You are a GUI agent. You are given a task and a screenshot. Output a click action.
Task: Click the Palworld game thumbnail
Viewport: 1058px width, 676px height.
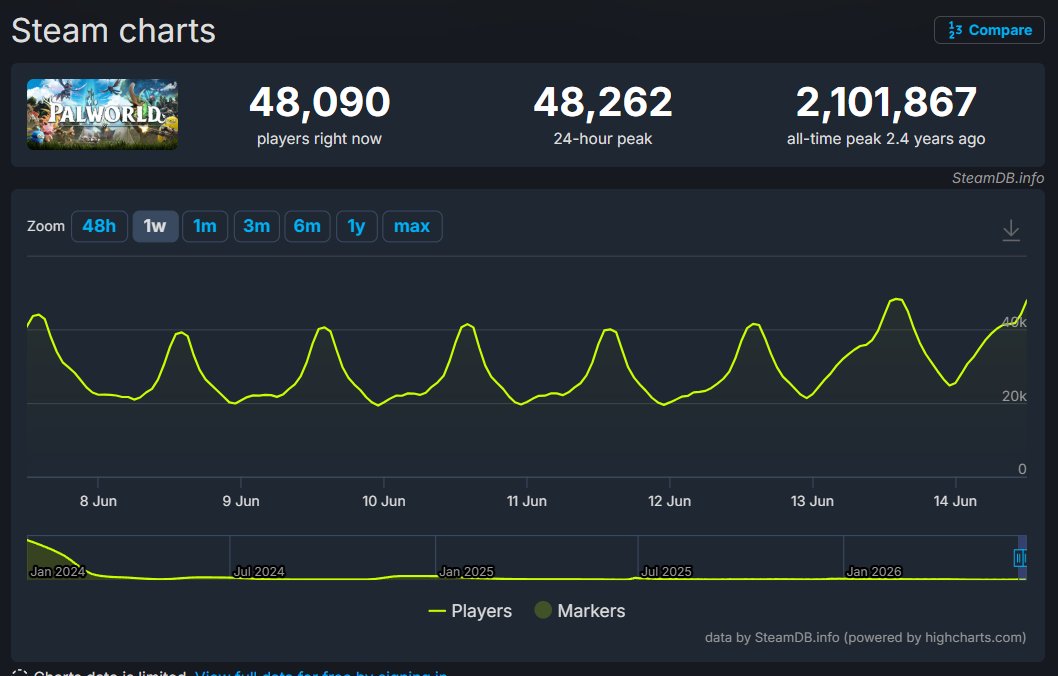coord(103,114)
